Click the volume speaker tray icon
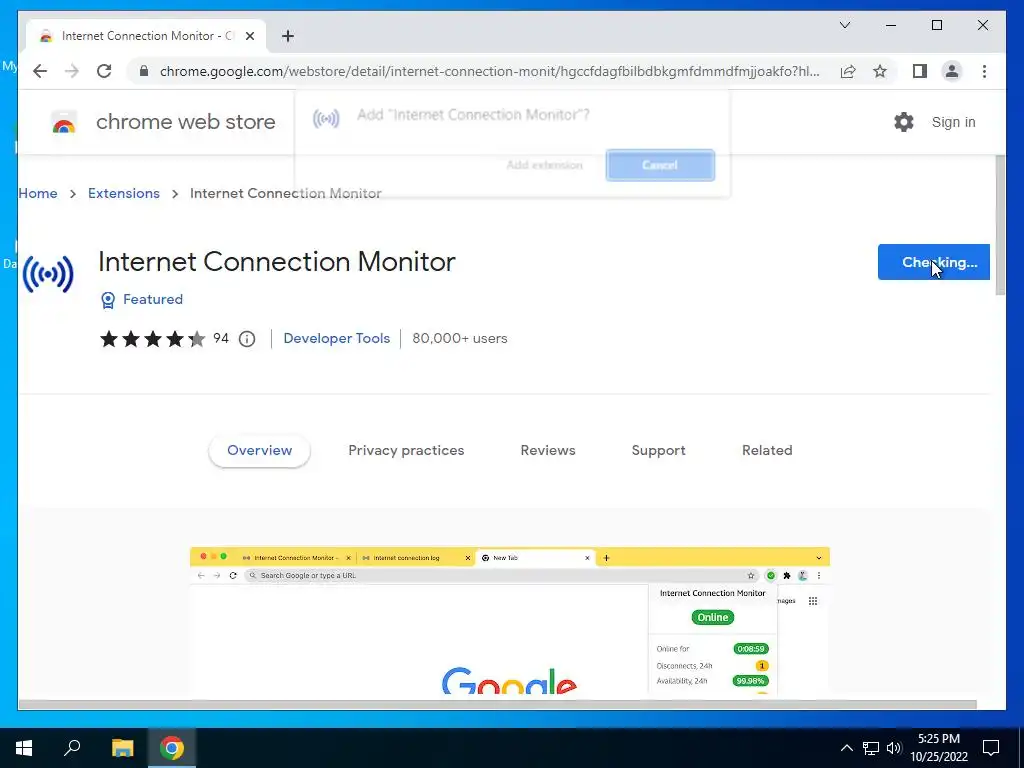The image size is (1024, 768). pos(894,748)
